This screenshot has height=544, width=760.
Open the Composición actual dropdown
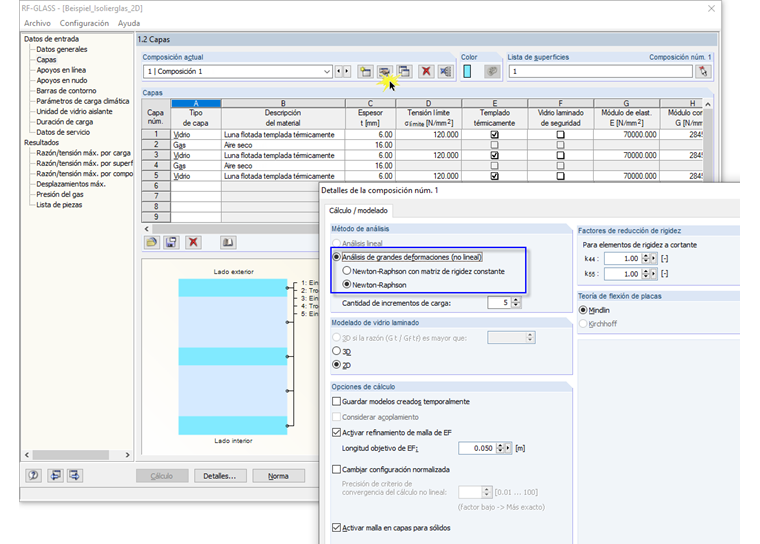tap(327, 72)
